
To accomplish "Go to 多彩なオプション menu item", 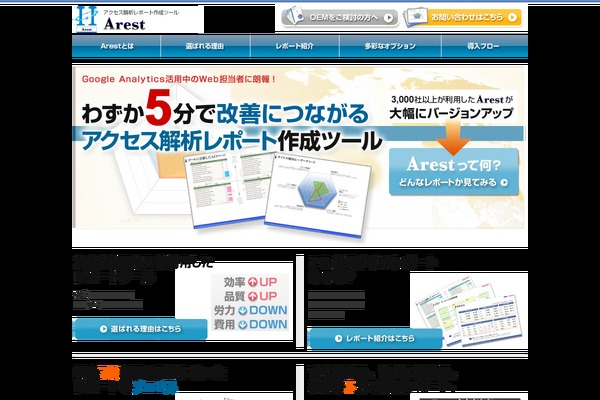I will pos(390,46).
